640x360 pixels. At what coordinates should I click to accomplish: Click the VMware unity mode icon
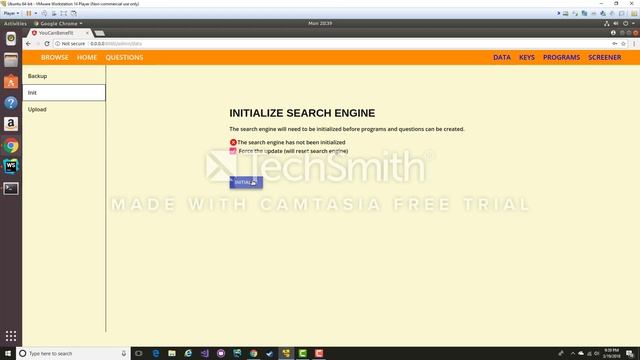pyautogui.click(x=74, y=13)
